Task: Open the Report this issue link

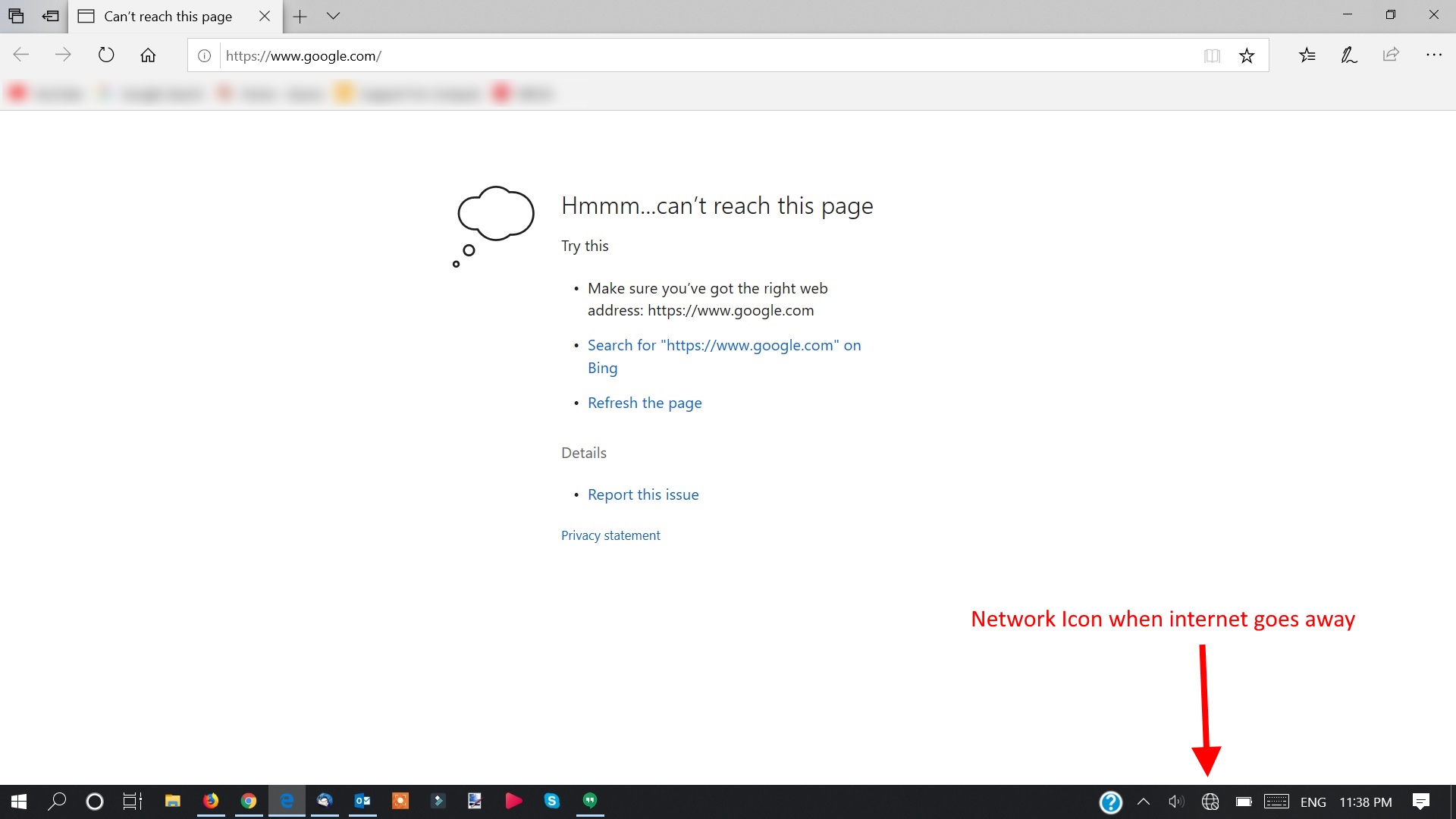Action: click(x=643, y=494)
